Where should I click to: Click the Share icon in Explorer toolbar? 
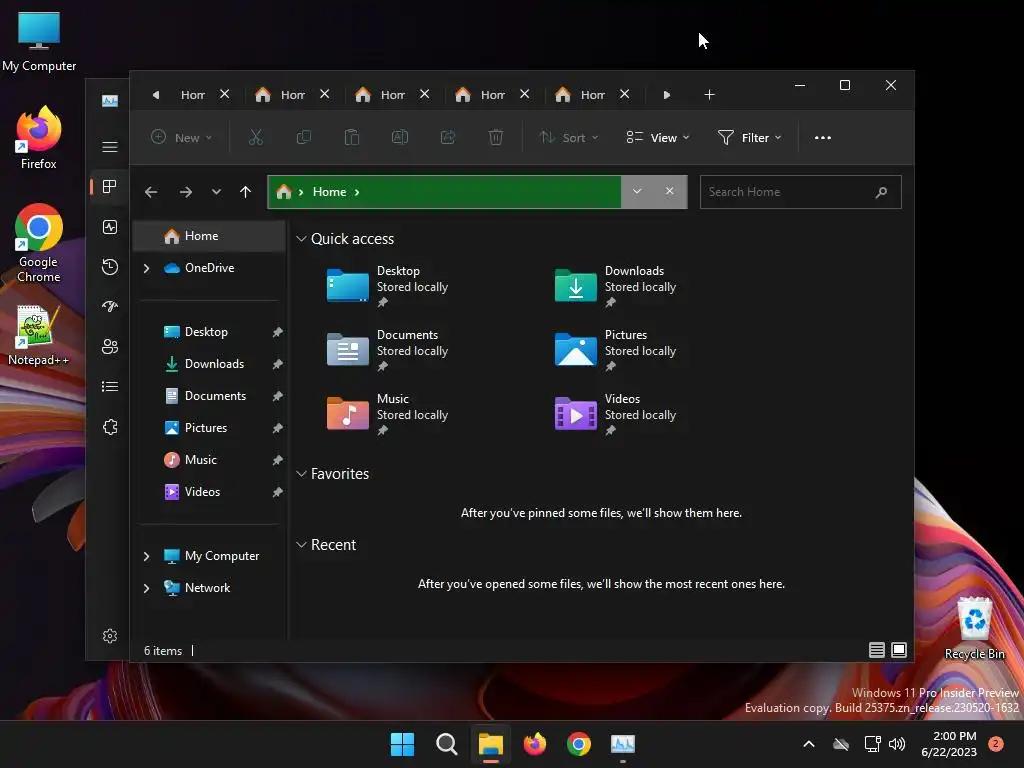point(447,137)
